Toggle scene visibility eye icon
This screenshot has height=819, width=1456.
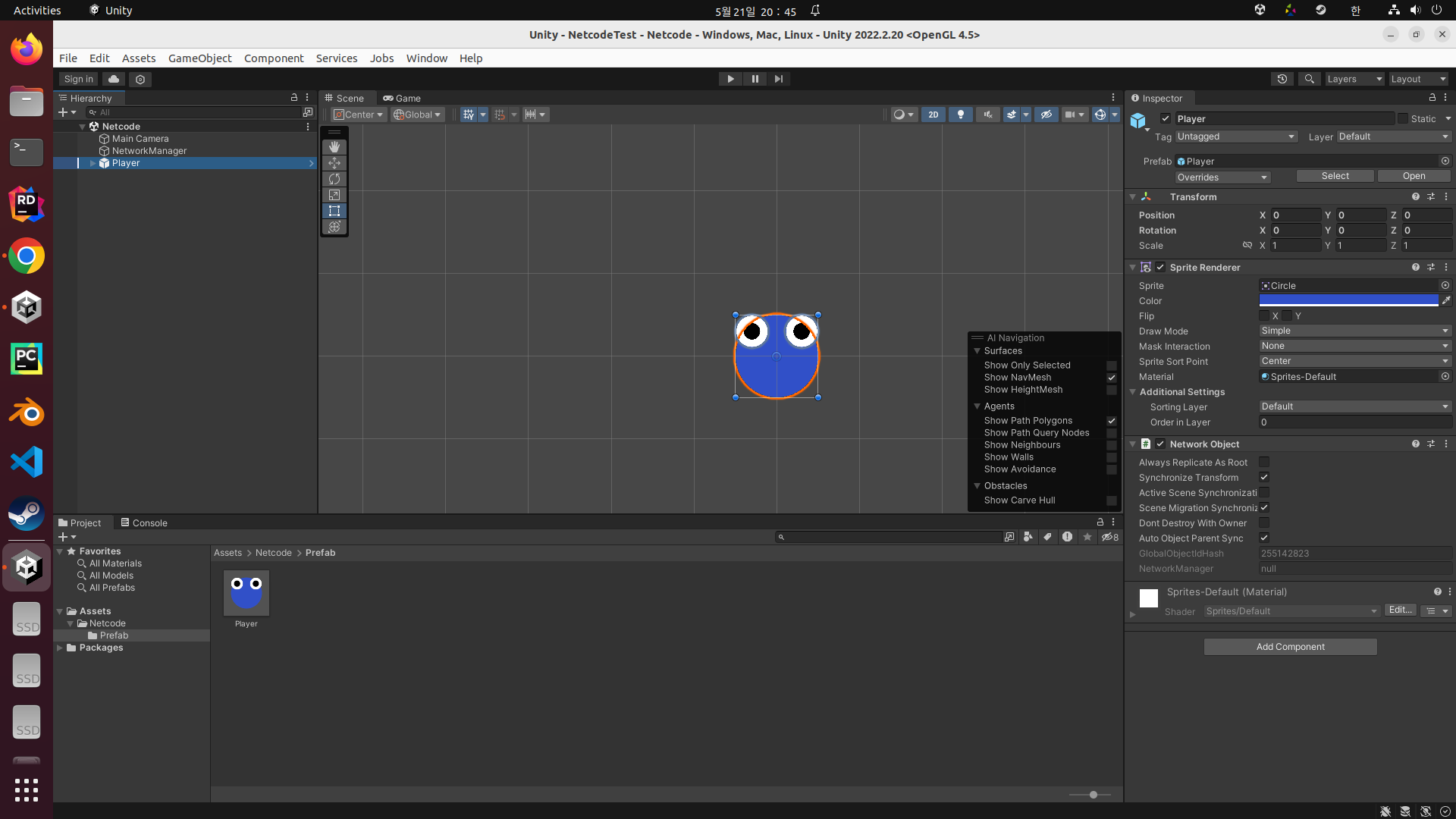(x=1046, y=115)
